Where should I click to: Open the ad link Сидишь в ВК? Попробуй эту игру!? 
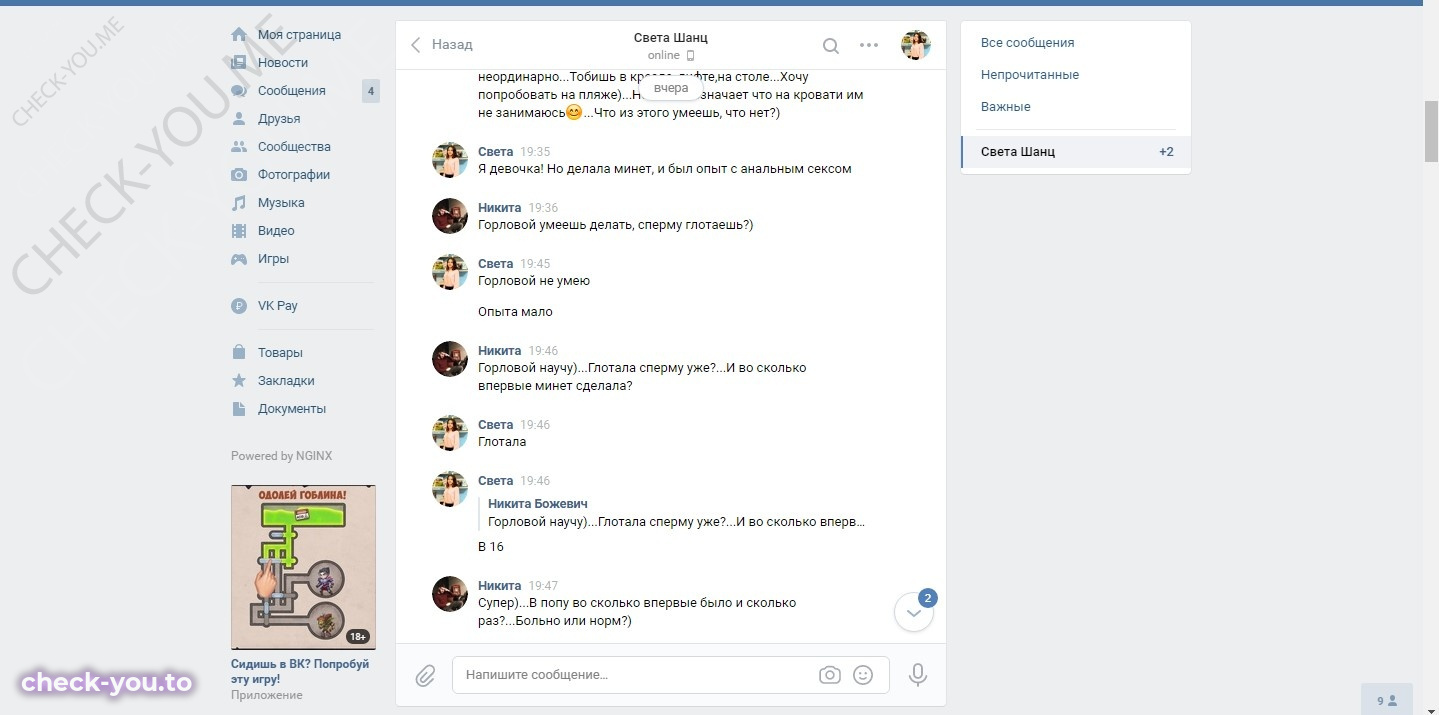pos(300,672)
